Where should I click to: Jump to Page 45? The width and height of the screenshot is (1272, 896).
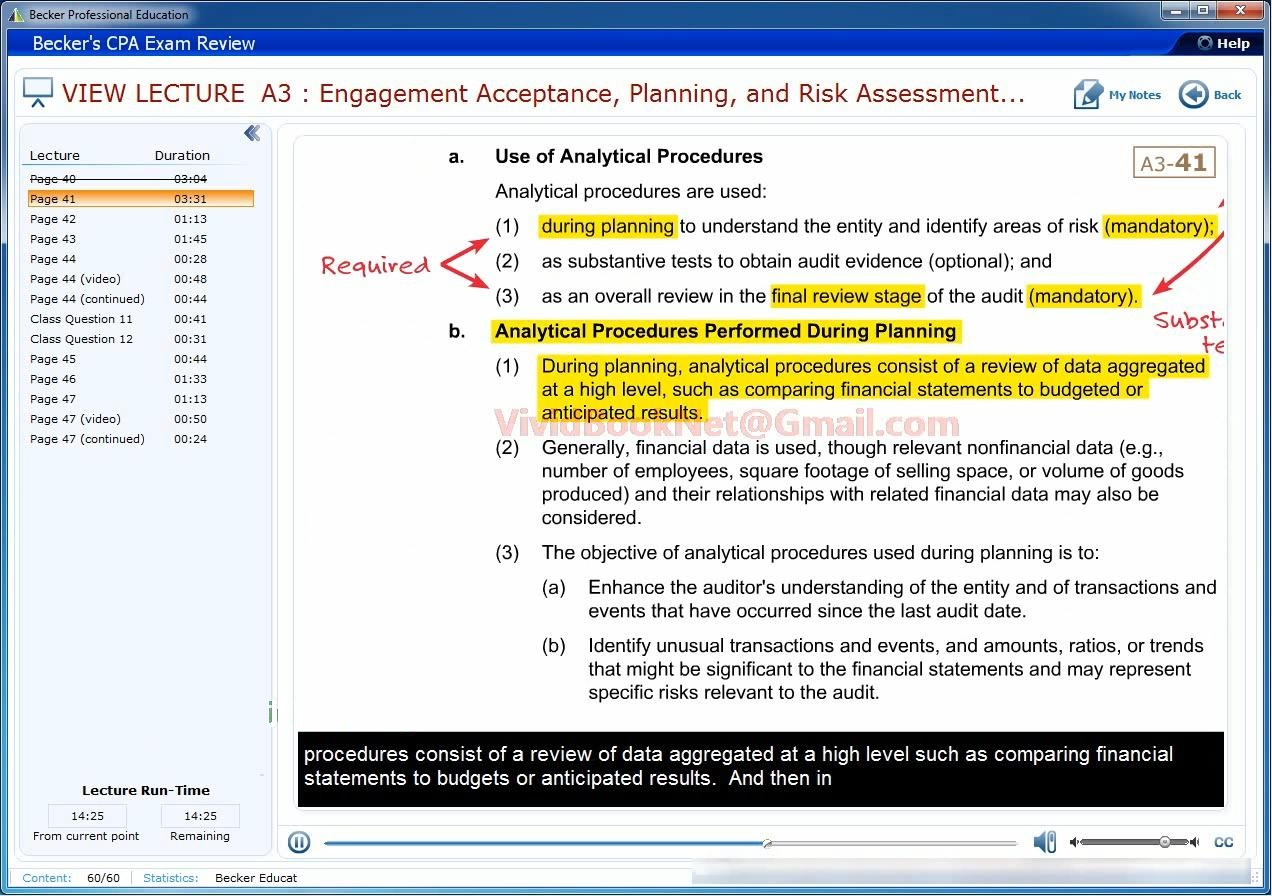click(x=141, y=359)
